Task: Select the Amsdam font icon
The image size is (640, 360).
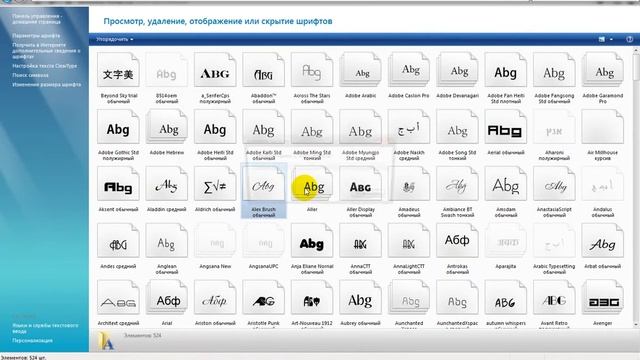Action: click(x=506, y=184)
